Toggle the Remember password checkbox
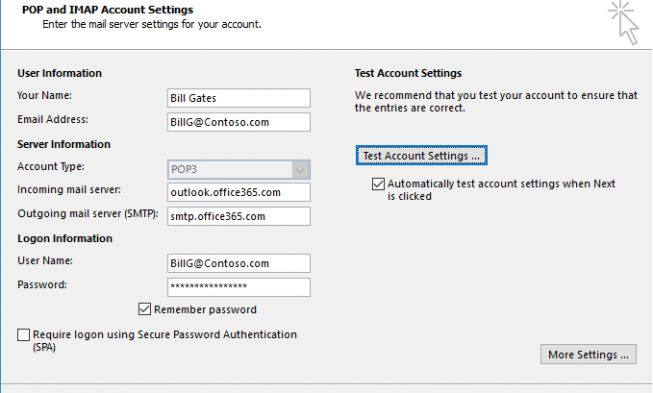Image resolution: width=653 pixels, height=393 pixels. pos(145,309)
